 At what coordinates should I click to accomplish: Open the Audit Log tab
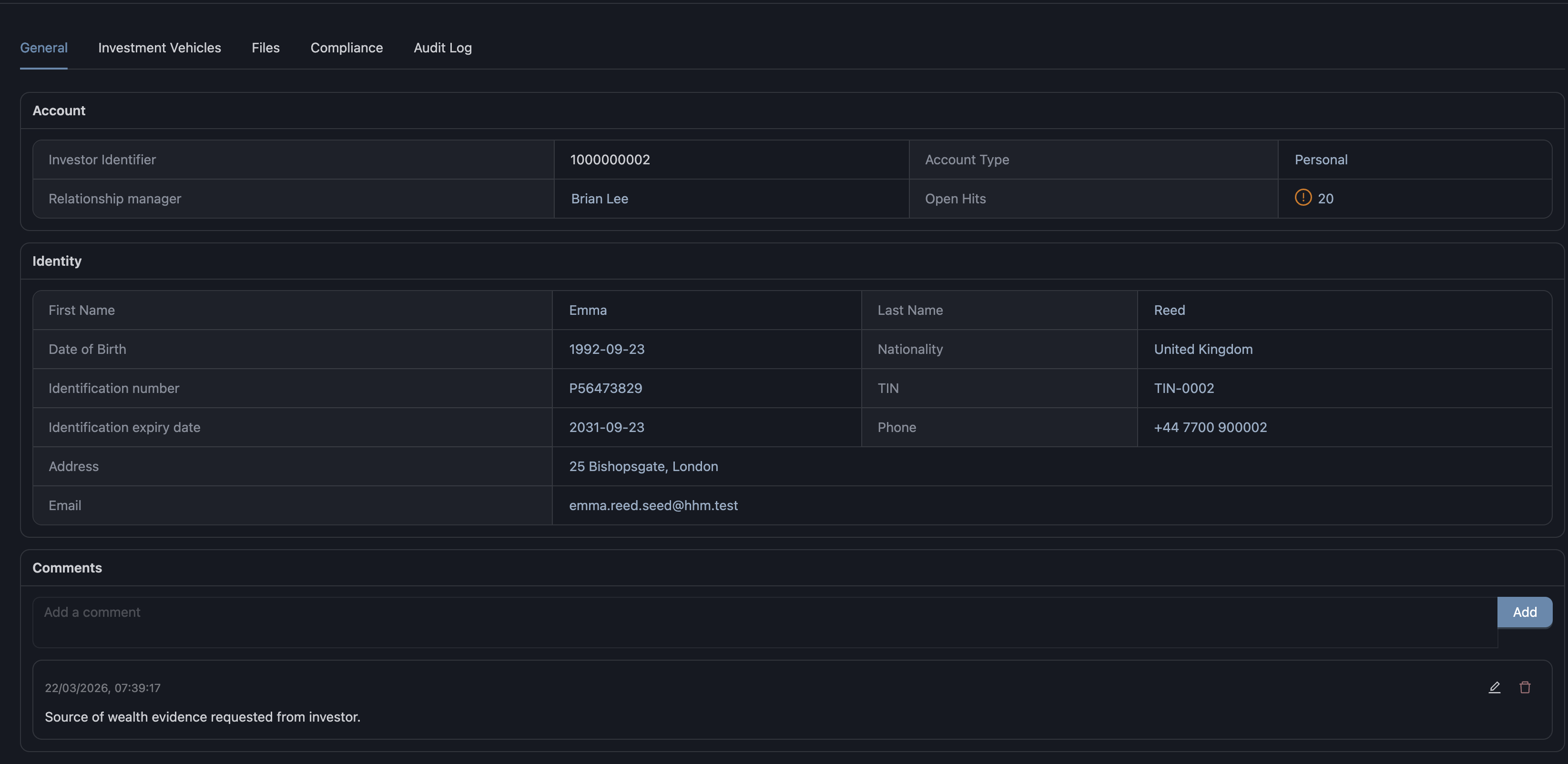[443, 48]
